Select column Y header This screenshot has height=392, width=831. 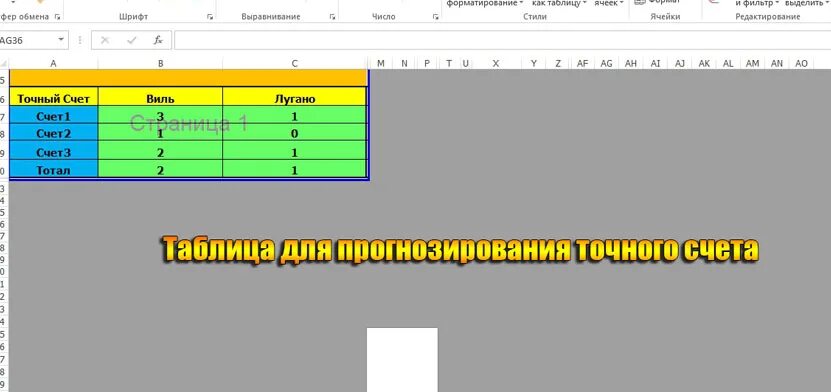[x=534, y=64]
